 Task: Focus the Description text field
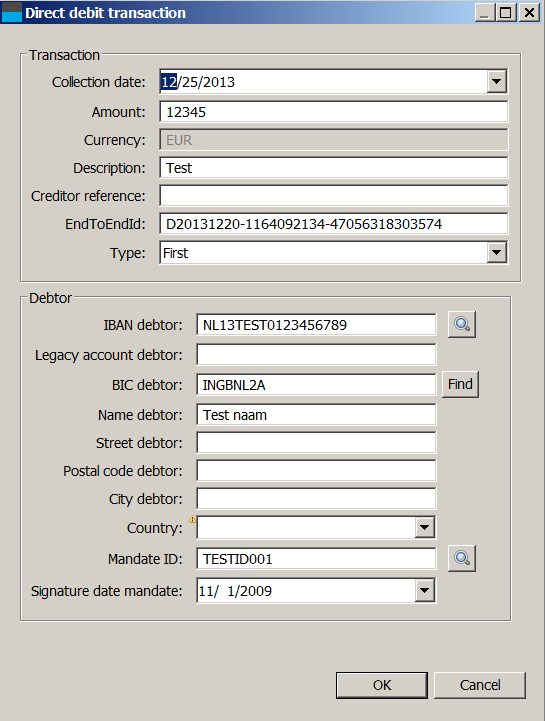click(x=333, y=168)
